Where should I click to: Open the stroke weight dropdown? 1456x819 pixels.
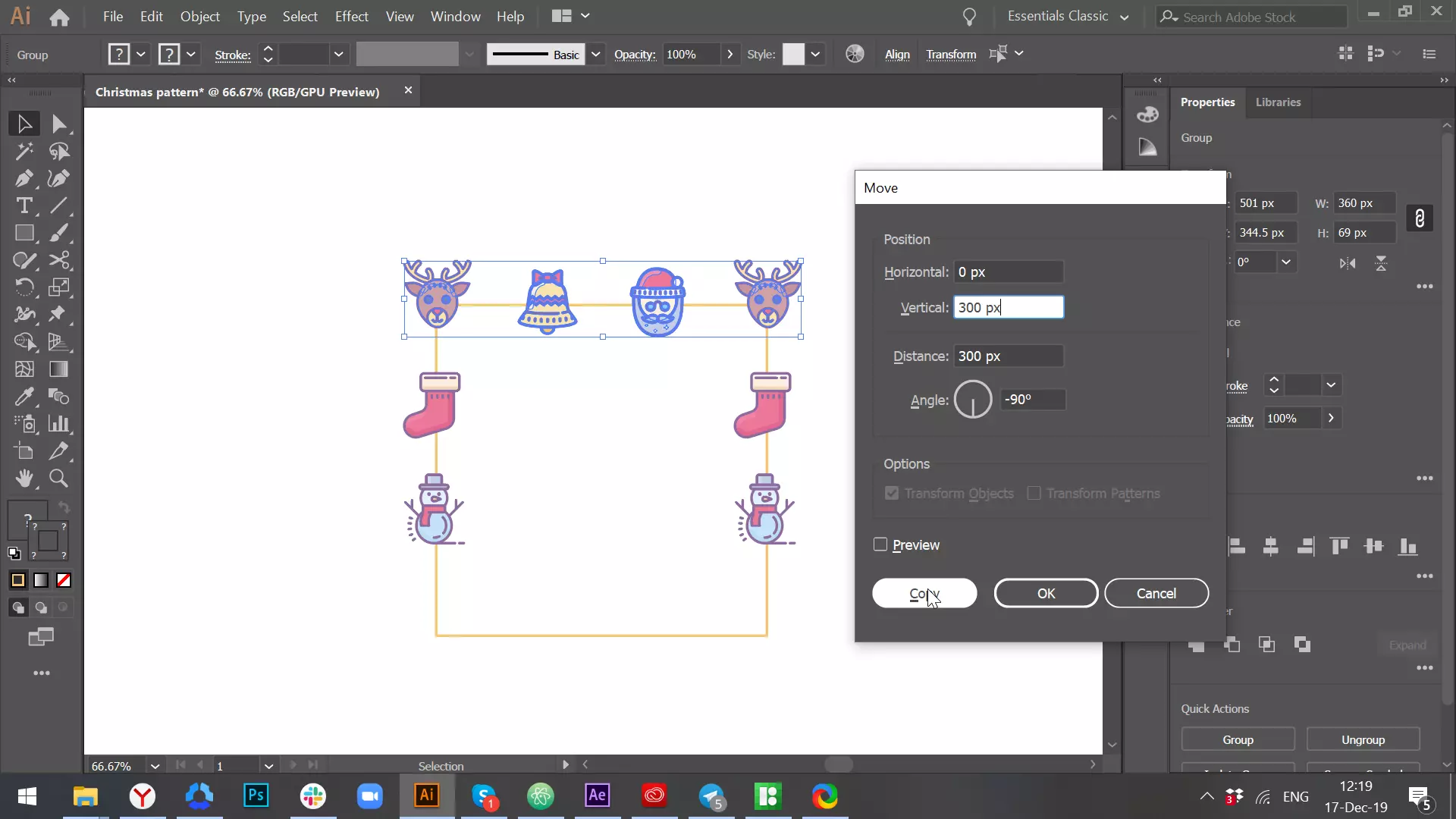[x=339, y=54]
